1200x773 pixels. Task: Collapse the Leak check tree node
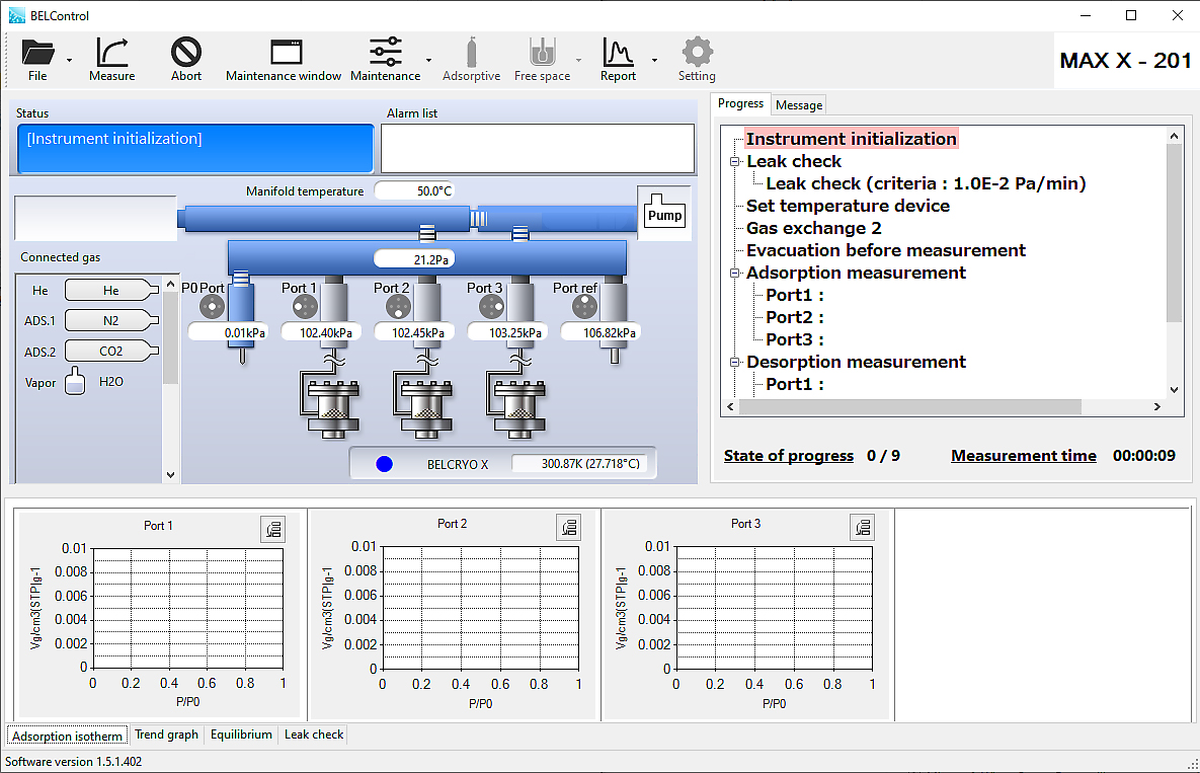pos(736,162)
